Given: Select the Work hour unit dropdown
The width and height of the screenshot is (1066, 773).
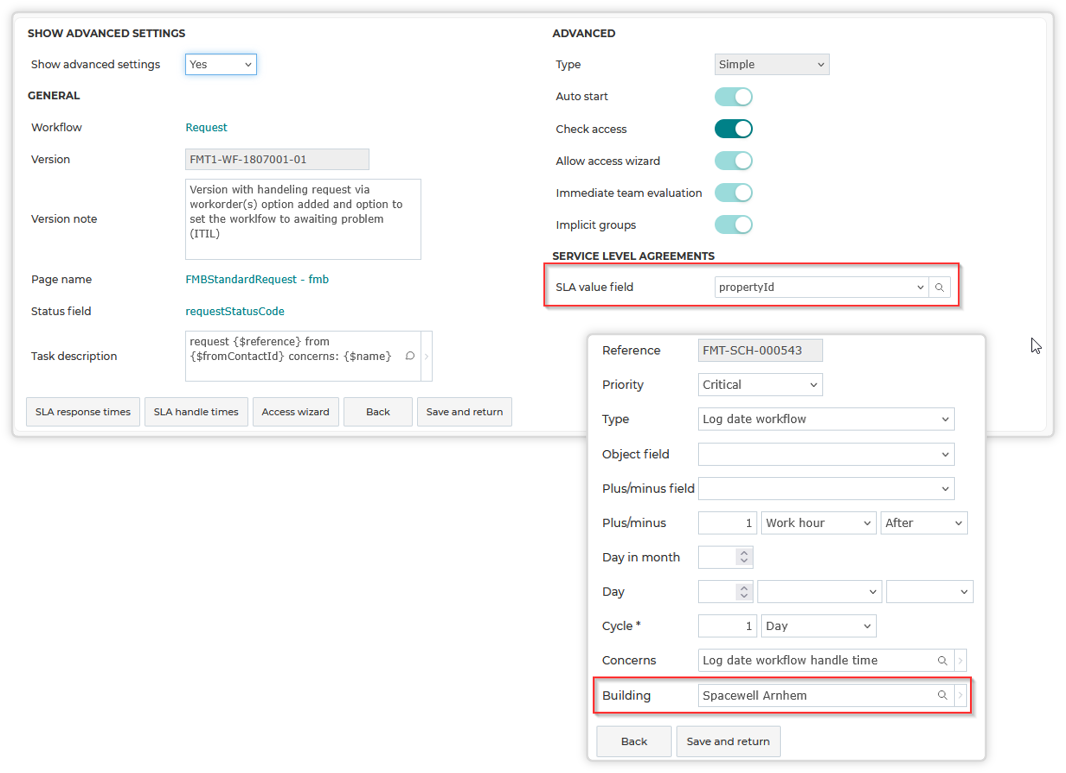Looking at the screenshot, I should 819,523.
